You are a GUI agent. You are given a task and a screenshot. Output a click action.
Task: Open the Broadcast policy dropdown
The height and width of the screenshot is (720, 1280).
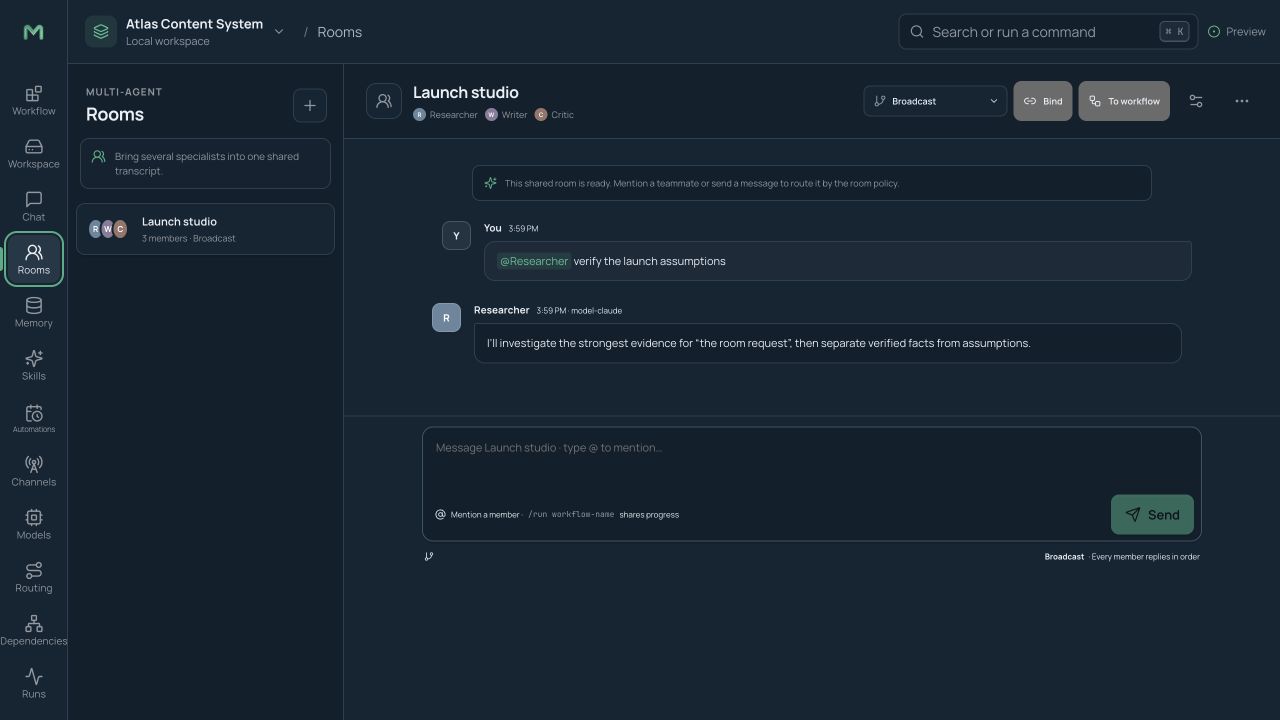[935, 101]
